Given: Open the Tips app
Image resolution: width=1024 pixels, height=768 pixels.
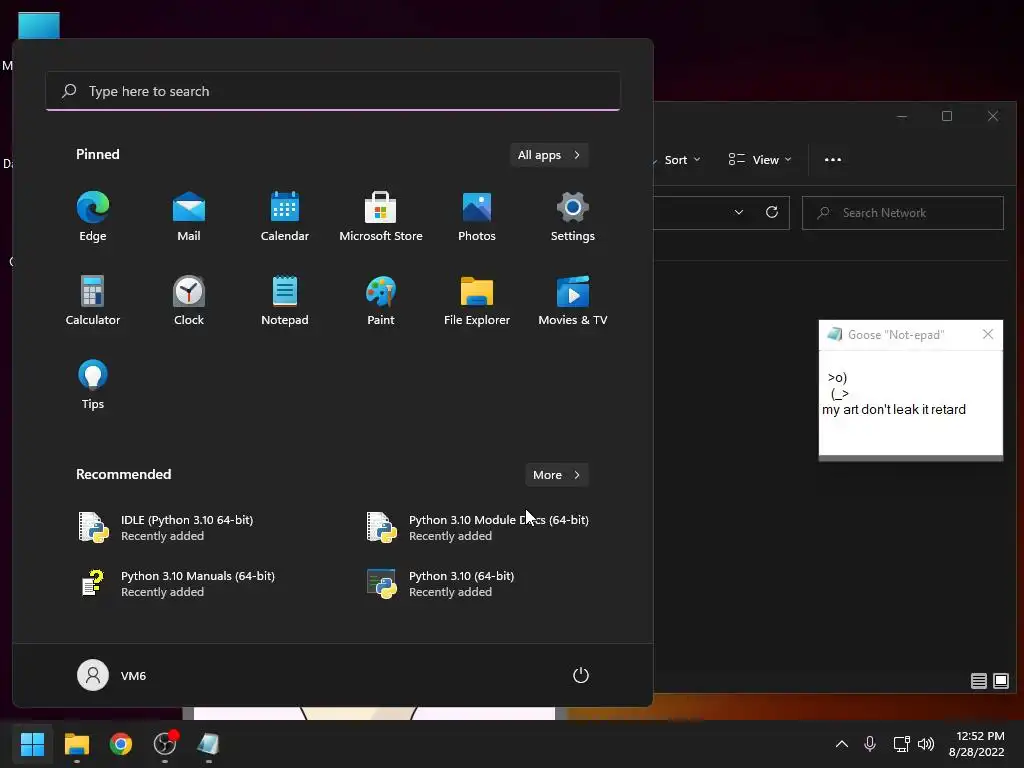Looking at the screenshot, I should (x=93, y=385).
